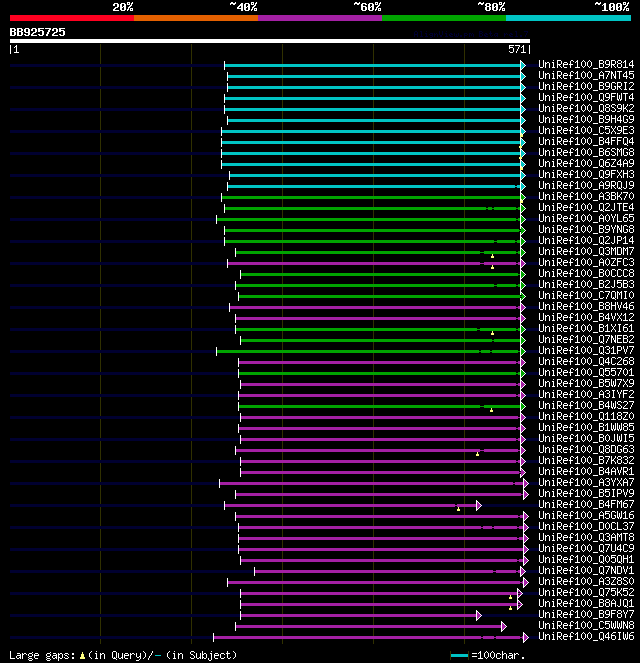
Task: Click the 571 end position label
Action: point(517,49)
